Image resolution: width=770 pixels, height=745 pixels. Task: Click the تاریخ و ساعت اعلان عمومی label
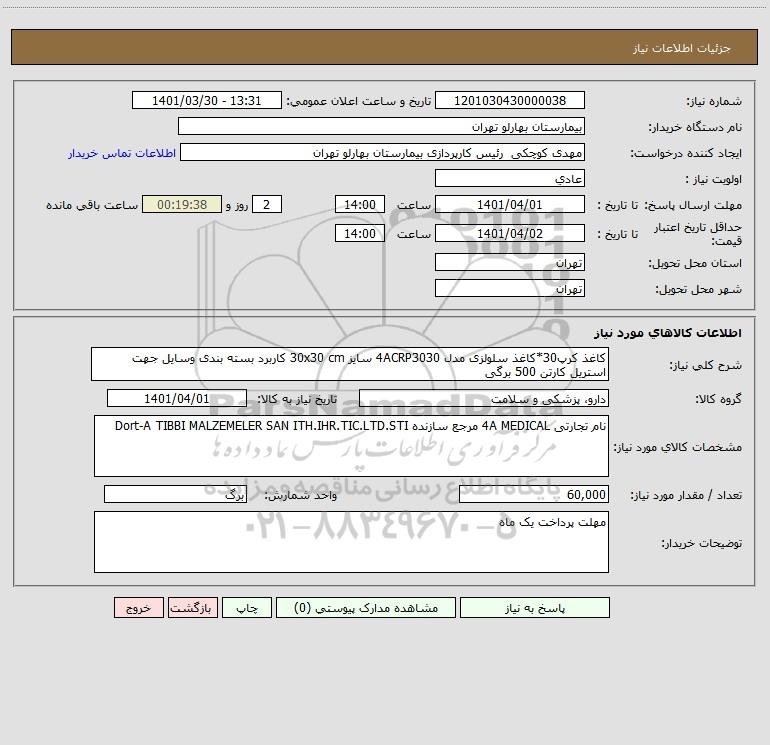(x=359, y=101)
